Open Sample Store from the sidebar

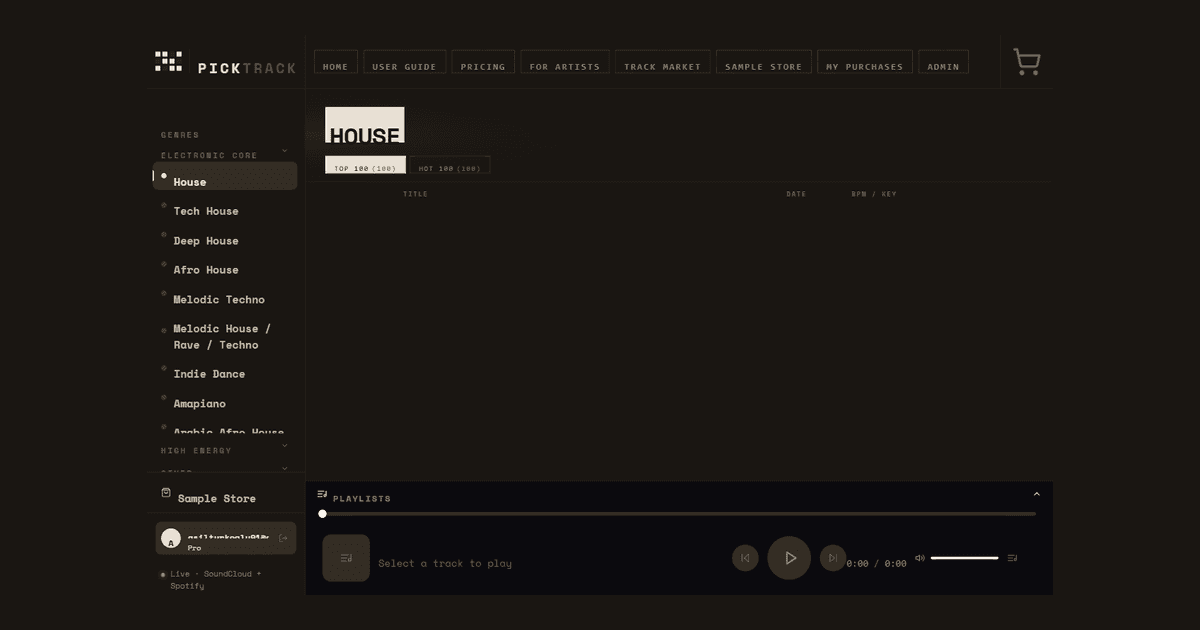pos(216,498)
